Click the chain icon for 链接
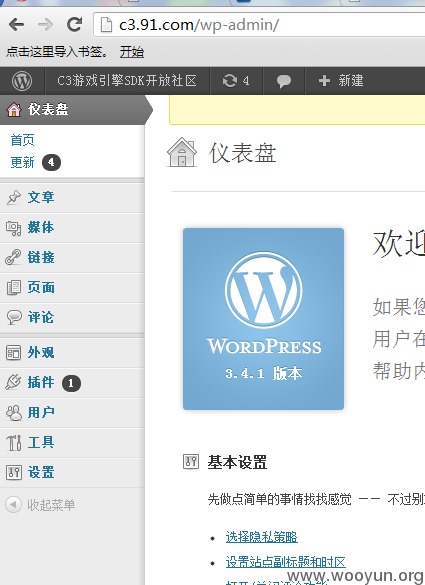 (13, 257)
